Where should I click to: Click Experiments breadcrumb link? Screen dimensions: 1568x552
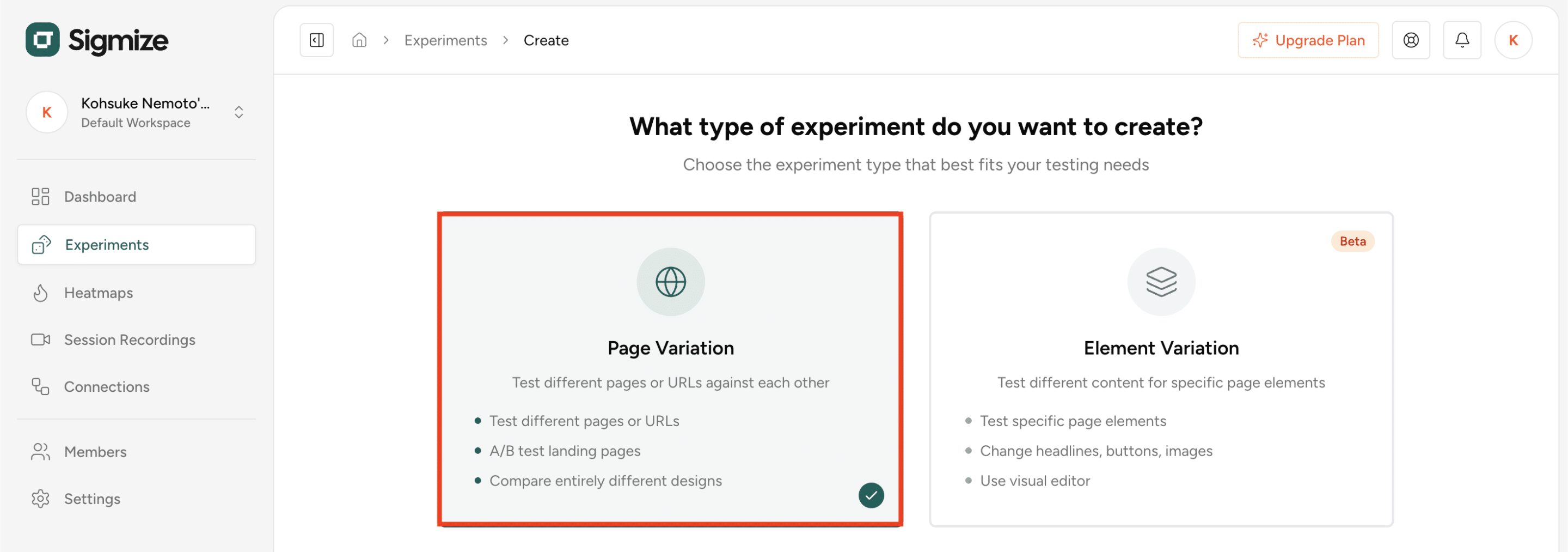[x=445, y=40]
